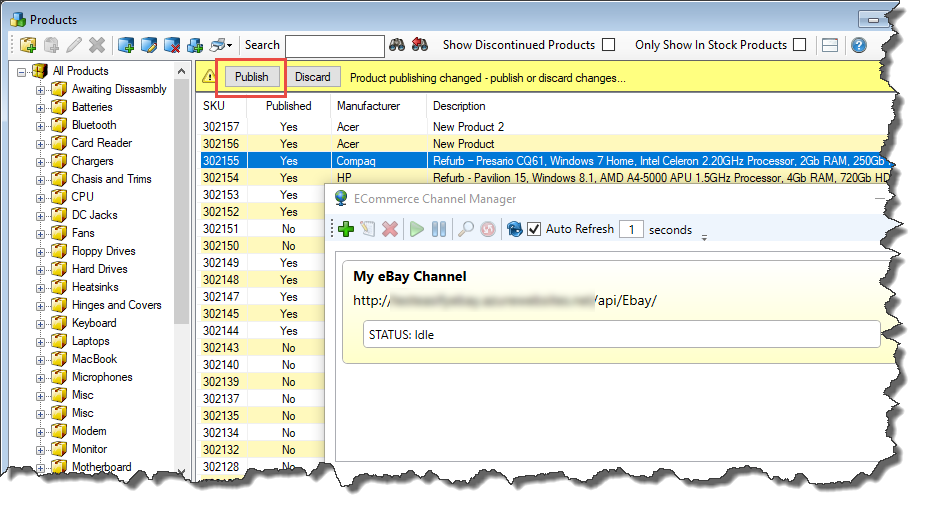Expand the Chargers category node
This screenshot has height=509, width=925.
click(x=40, y=162)
